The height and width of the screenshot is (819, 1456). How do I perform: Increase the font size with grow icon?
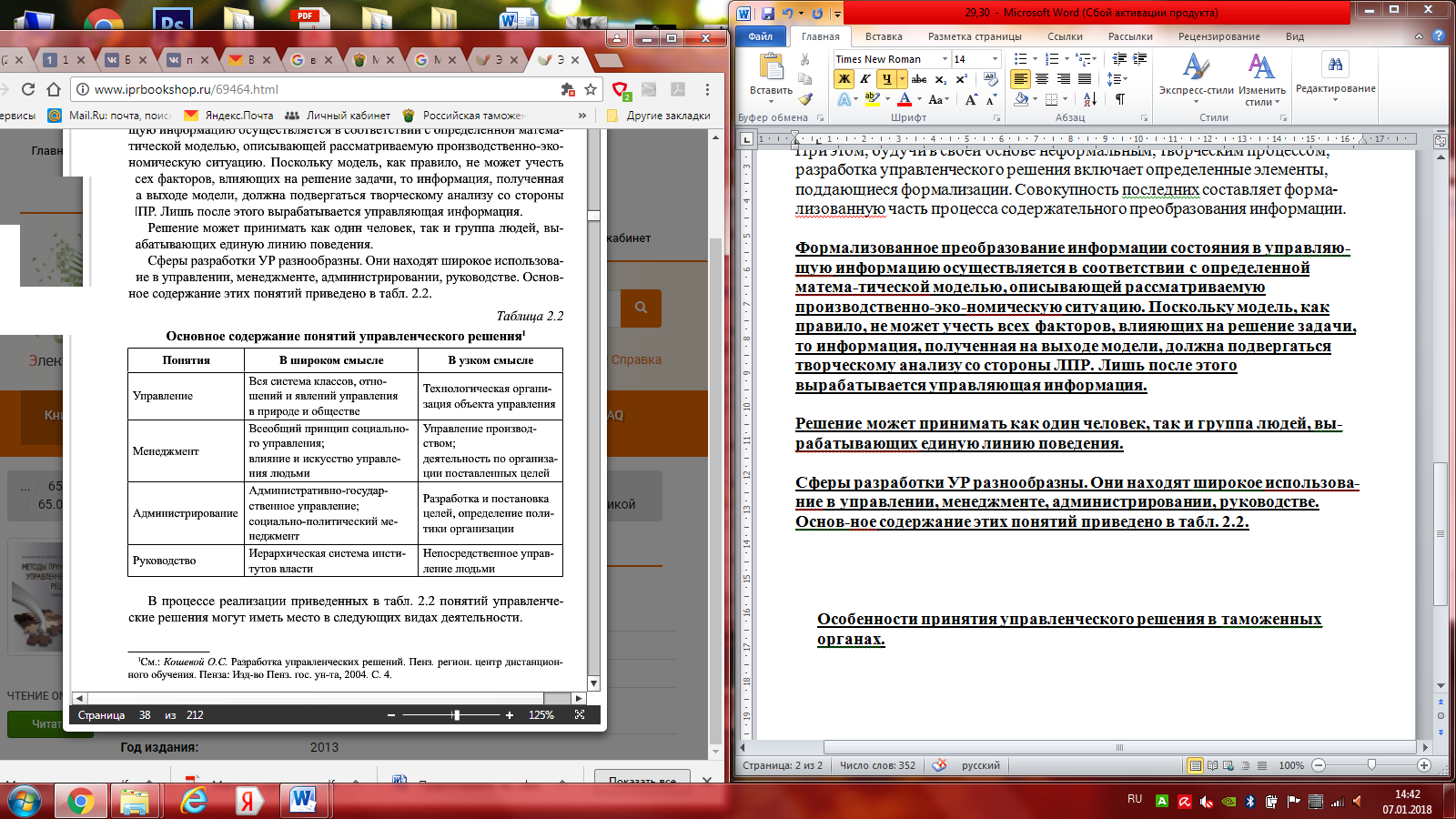click(971, 99)
